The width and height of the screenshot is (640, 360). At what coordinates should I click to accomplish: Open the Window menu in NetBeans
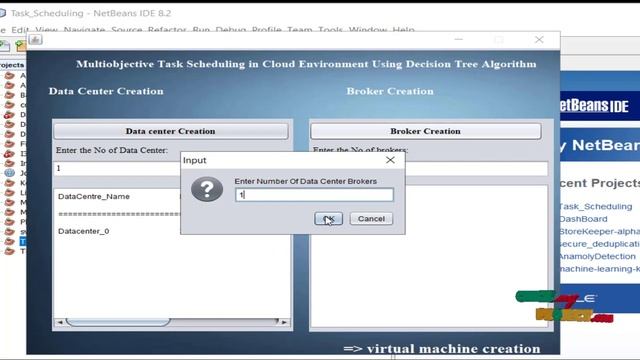click(x=368, y=30)
